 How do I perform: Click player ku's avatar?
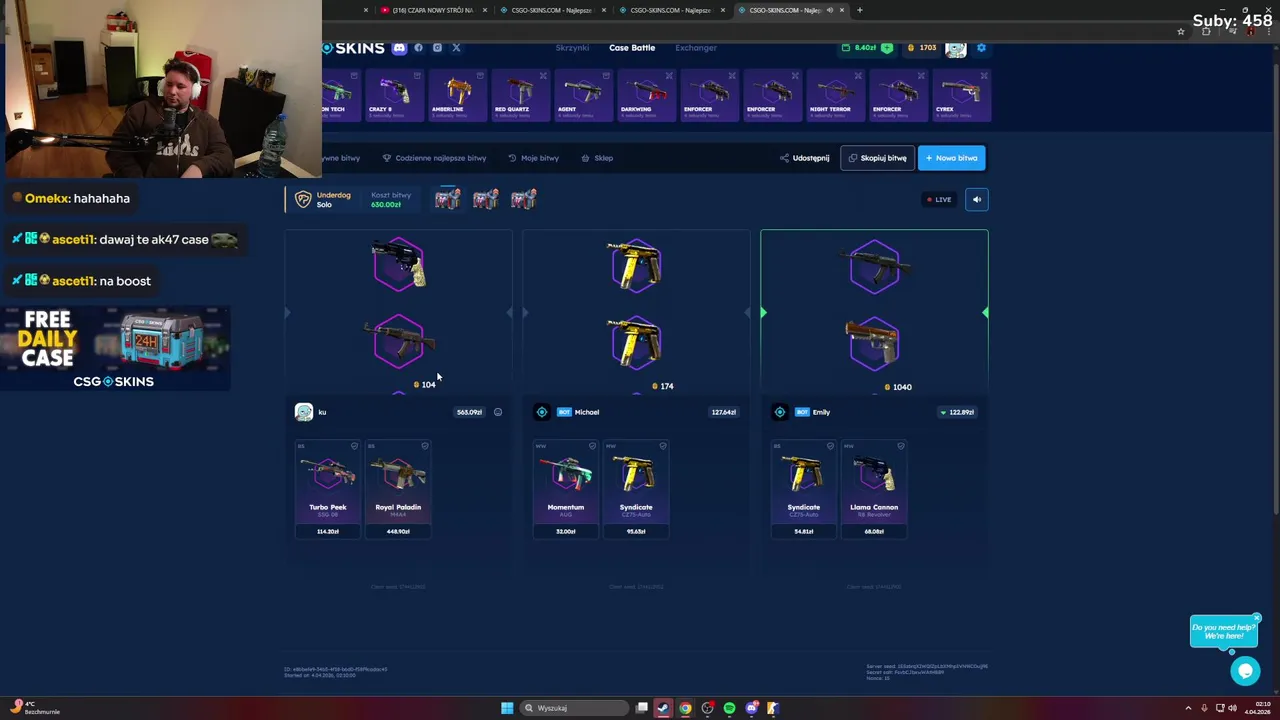click(x=304, y=412)
